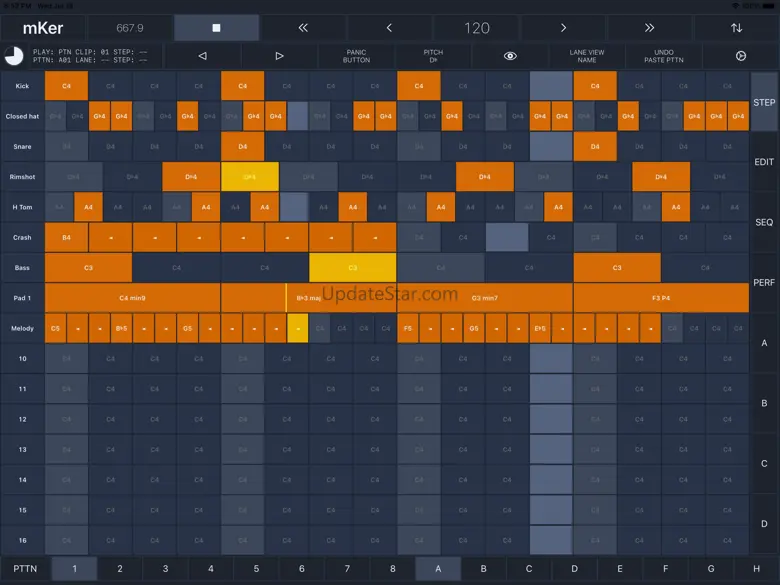Click the double right arrow tempo button
Screen dimensions: 780x585
coord(649,28)
